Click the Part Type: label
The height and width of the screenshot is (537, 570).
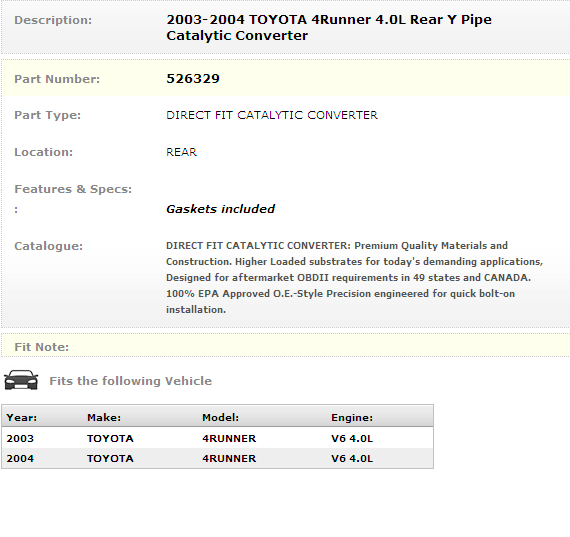[48, 115]
